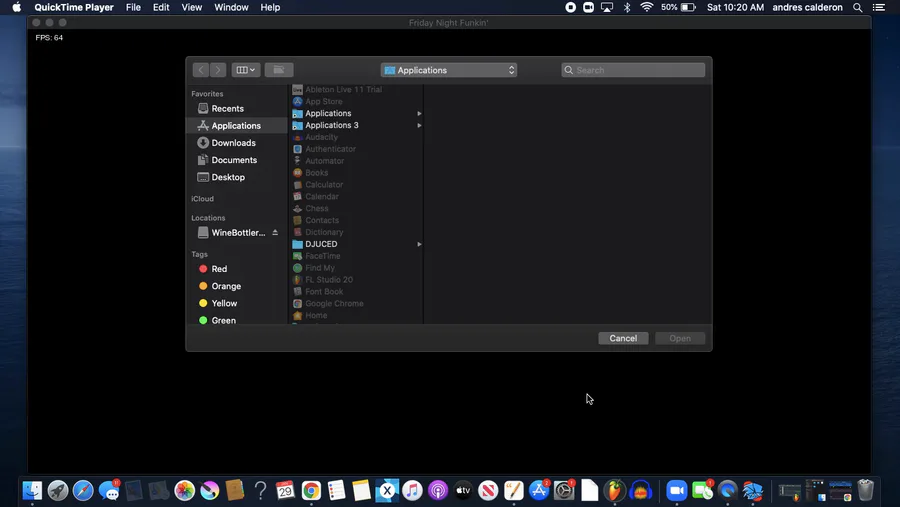Open Spotlight search magnifier

click(x=858, y=7)
